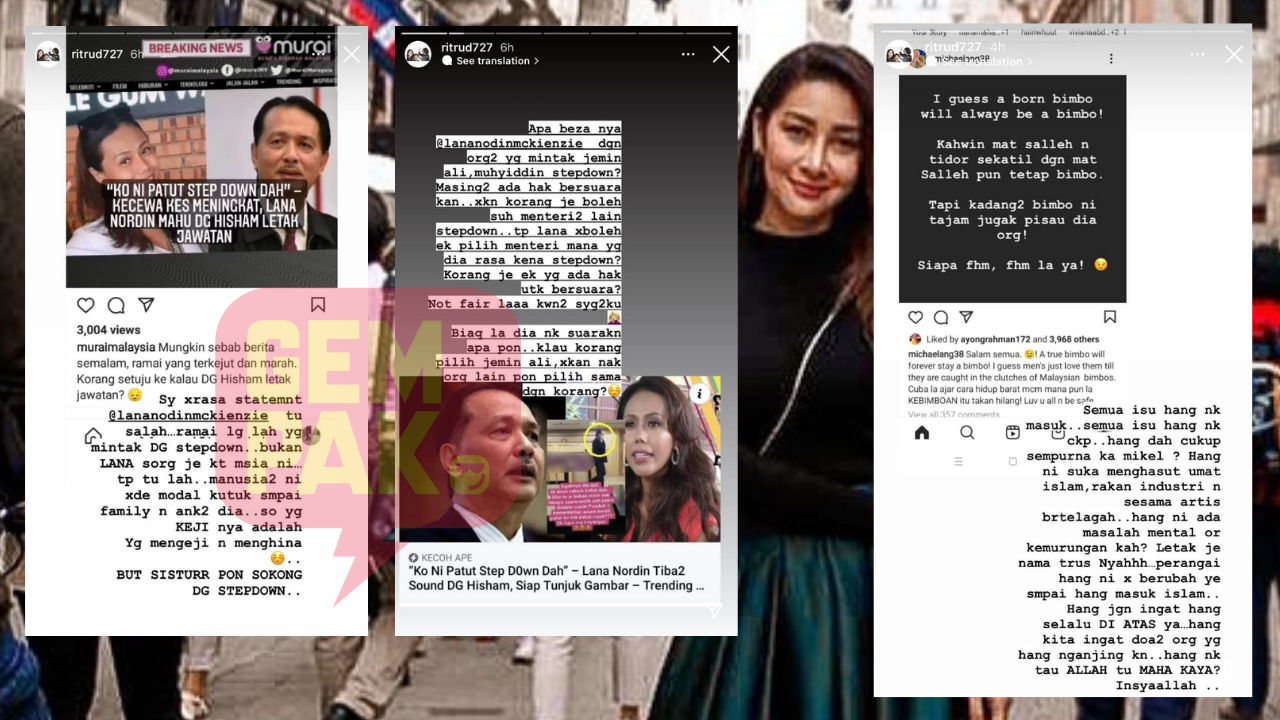Tap Search tab in right story nav bar
The image size is (1280, 720).
tap(967, 432)
